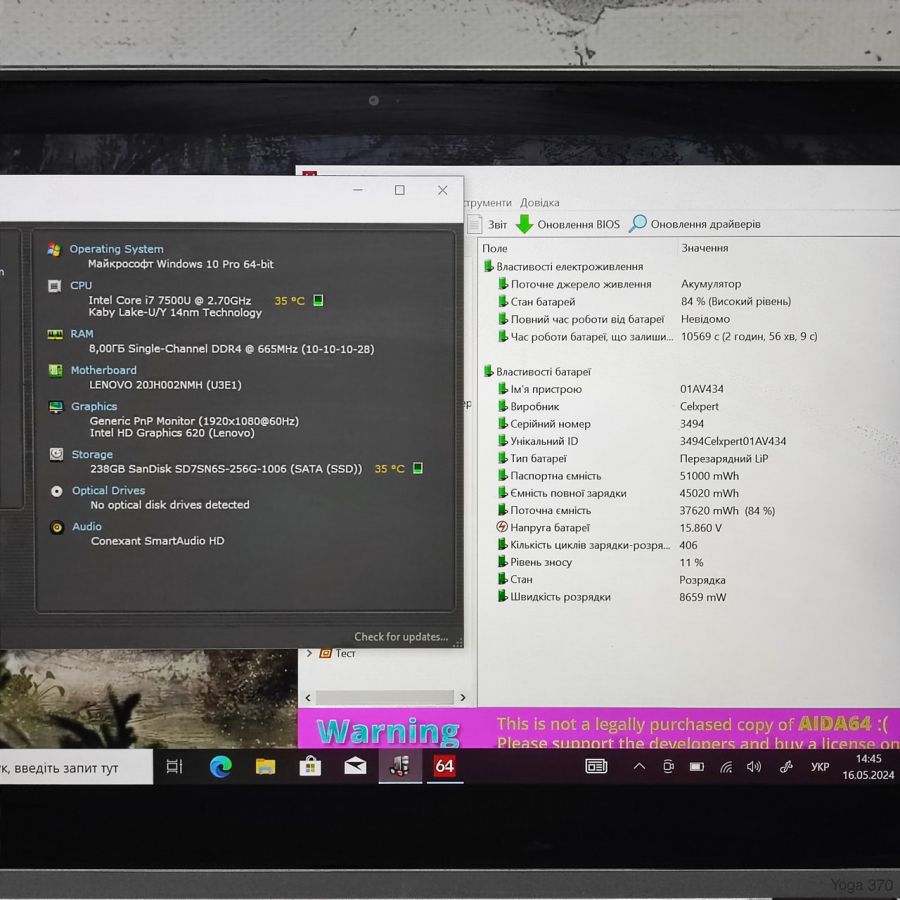Open the Graphics section link in Speccy
The width and height of the screenshot is (900, 900).
click(94, 406)
